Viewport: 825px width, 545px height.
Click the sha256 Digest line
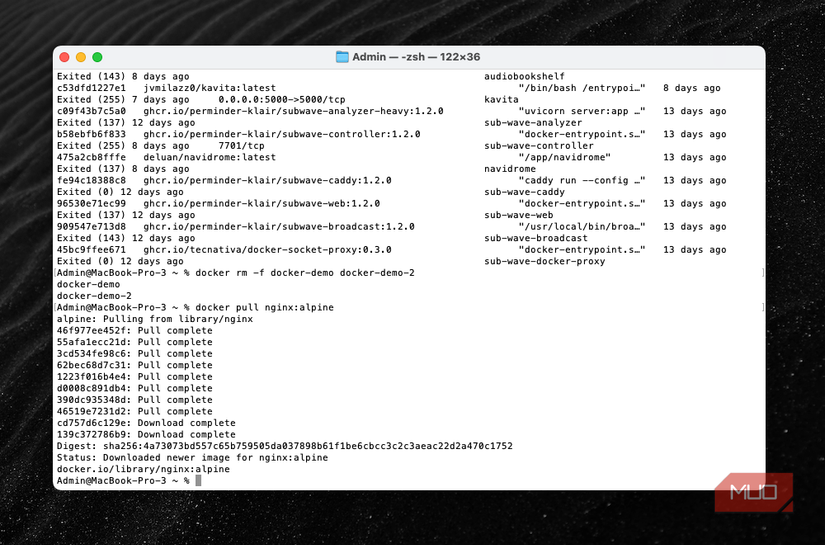(x=285, y=446)
